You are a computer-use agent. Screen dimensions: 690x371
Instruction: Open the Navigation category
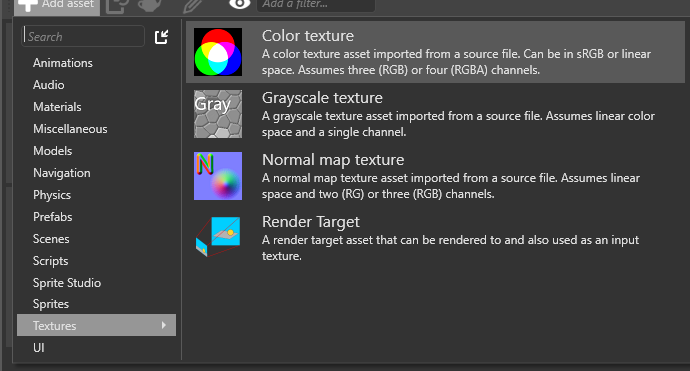pyautogui.click(x=62, y=173)
